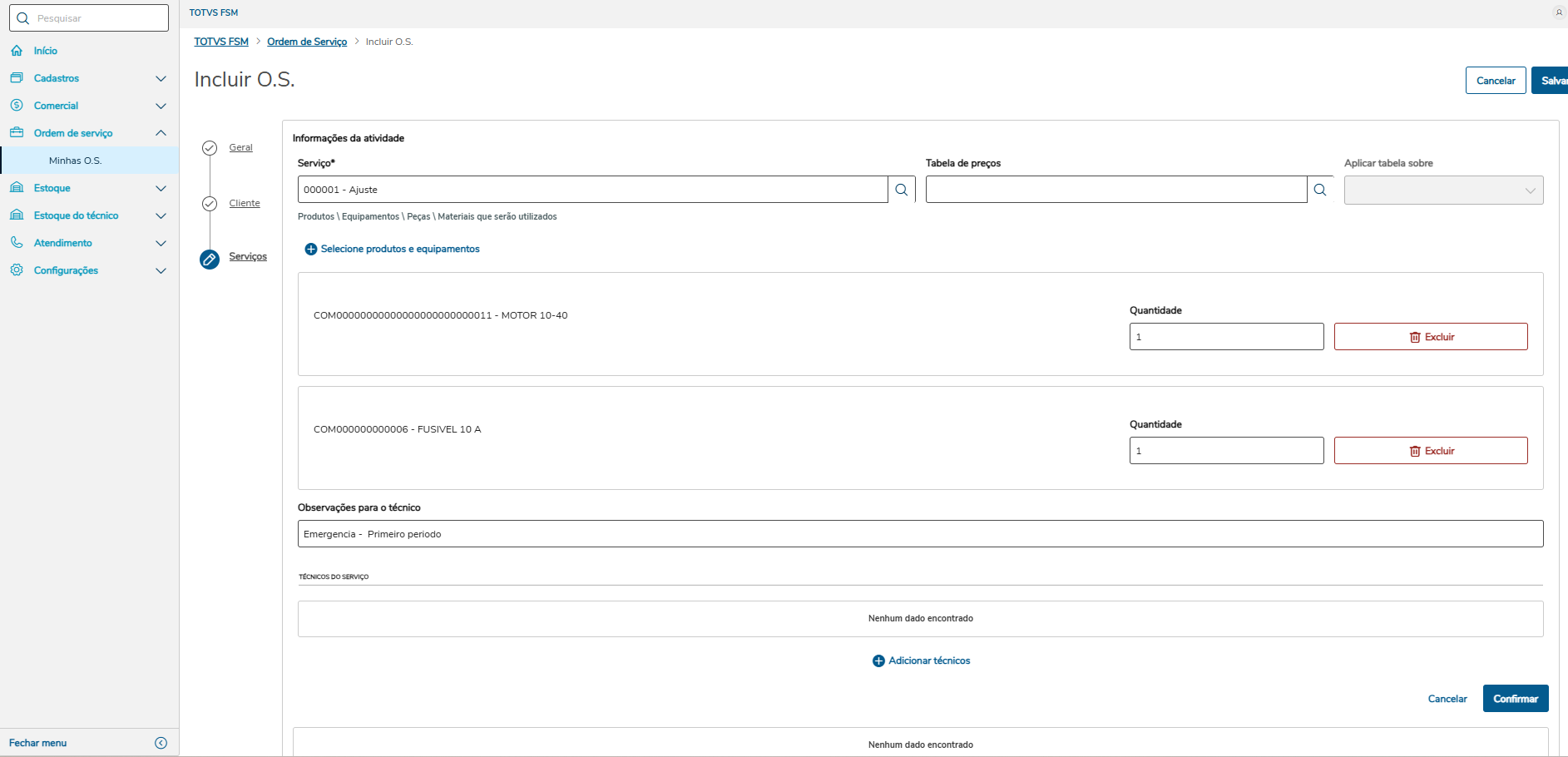Collapse the Ordem de serviço menu
The image size is (1568, 757).
(x=161, y=133)
